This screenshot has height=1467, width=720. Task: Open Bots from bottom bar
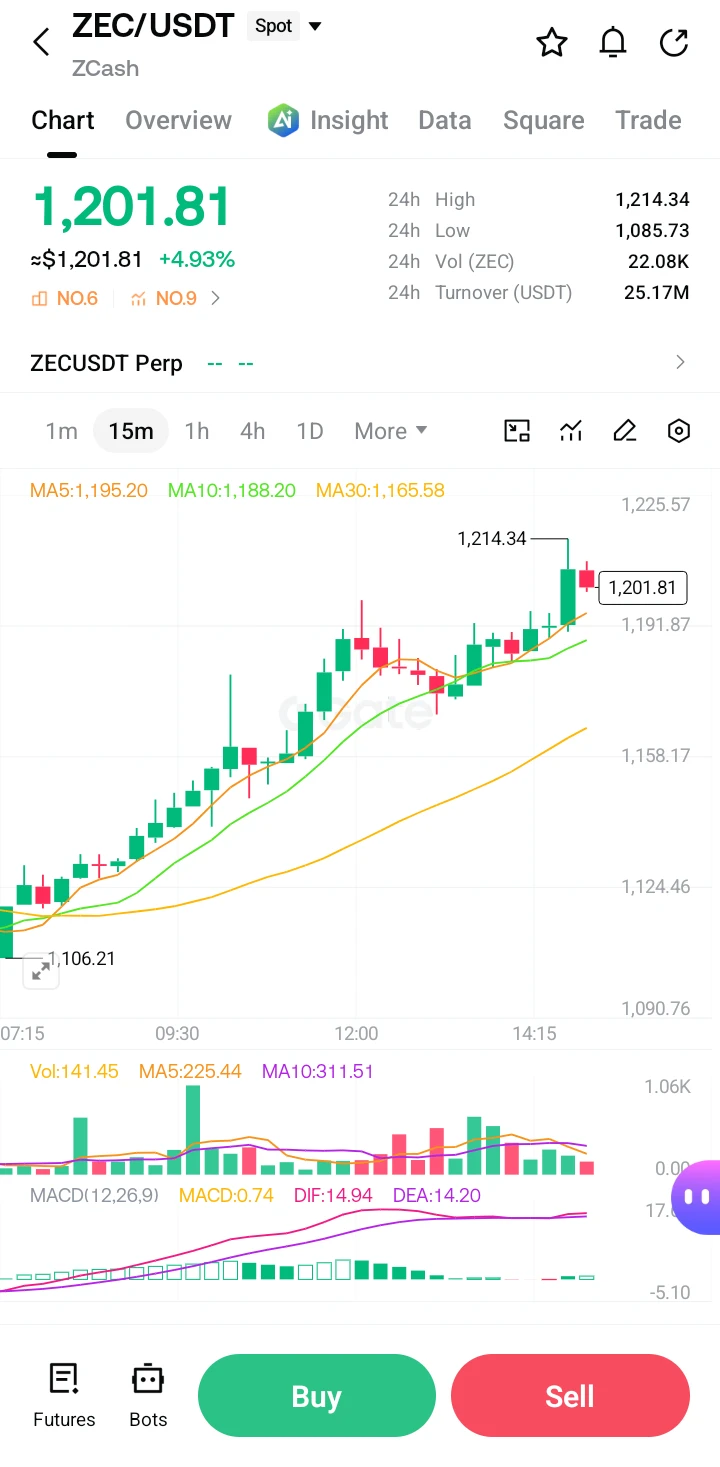[148, 1395]
